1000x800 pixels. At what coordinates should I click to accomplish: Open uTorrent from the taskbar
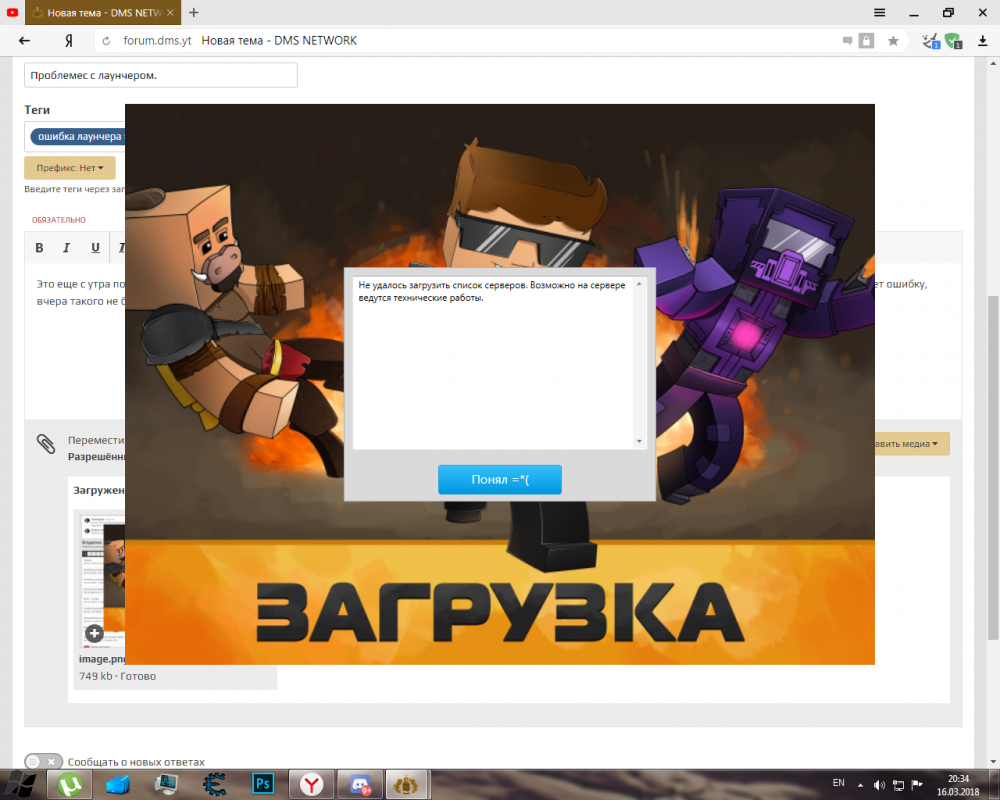70,784
